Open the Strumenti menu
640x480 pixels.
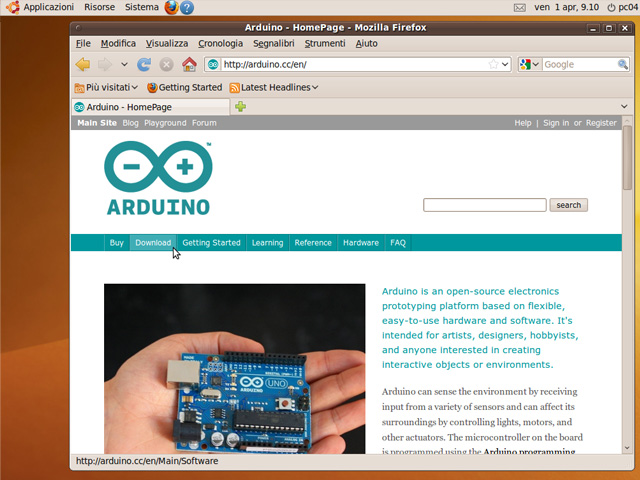click(325, 43)
